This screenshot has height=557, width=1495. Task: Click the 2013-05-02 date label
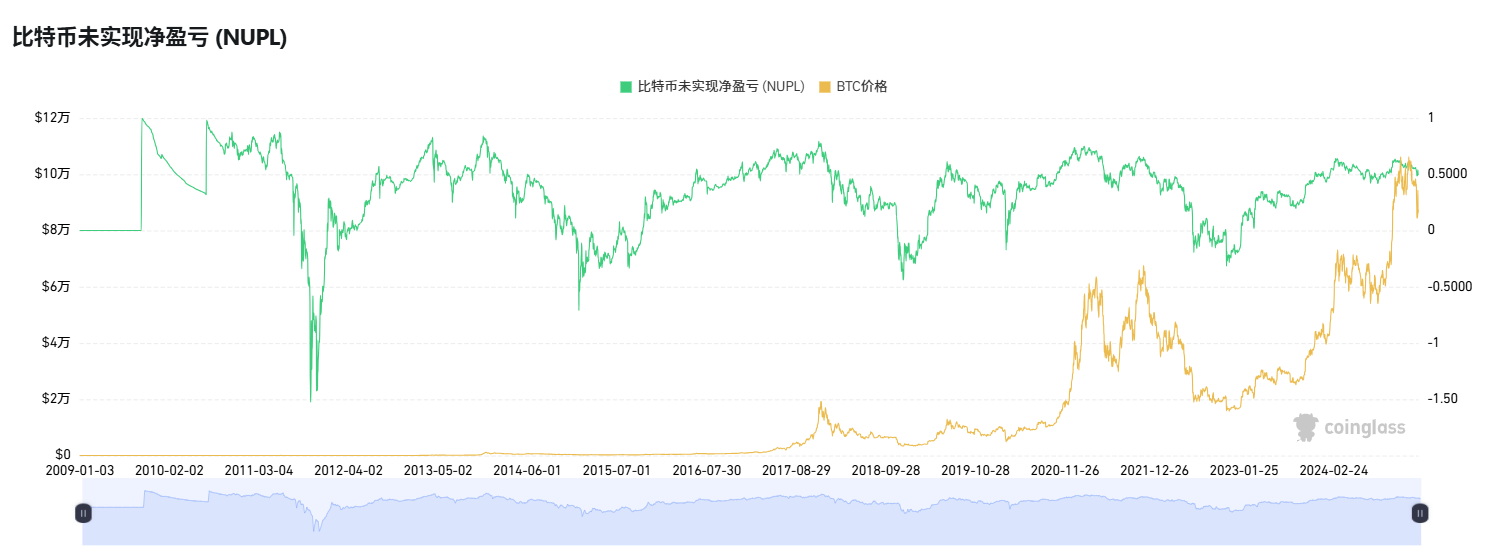[x=438, y=470]
